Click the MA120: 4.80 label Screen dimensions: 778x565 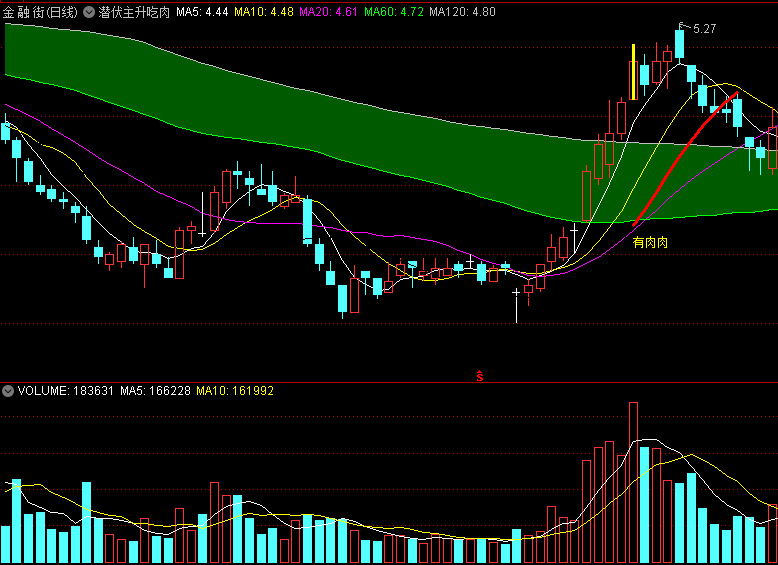point(462,12)
